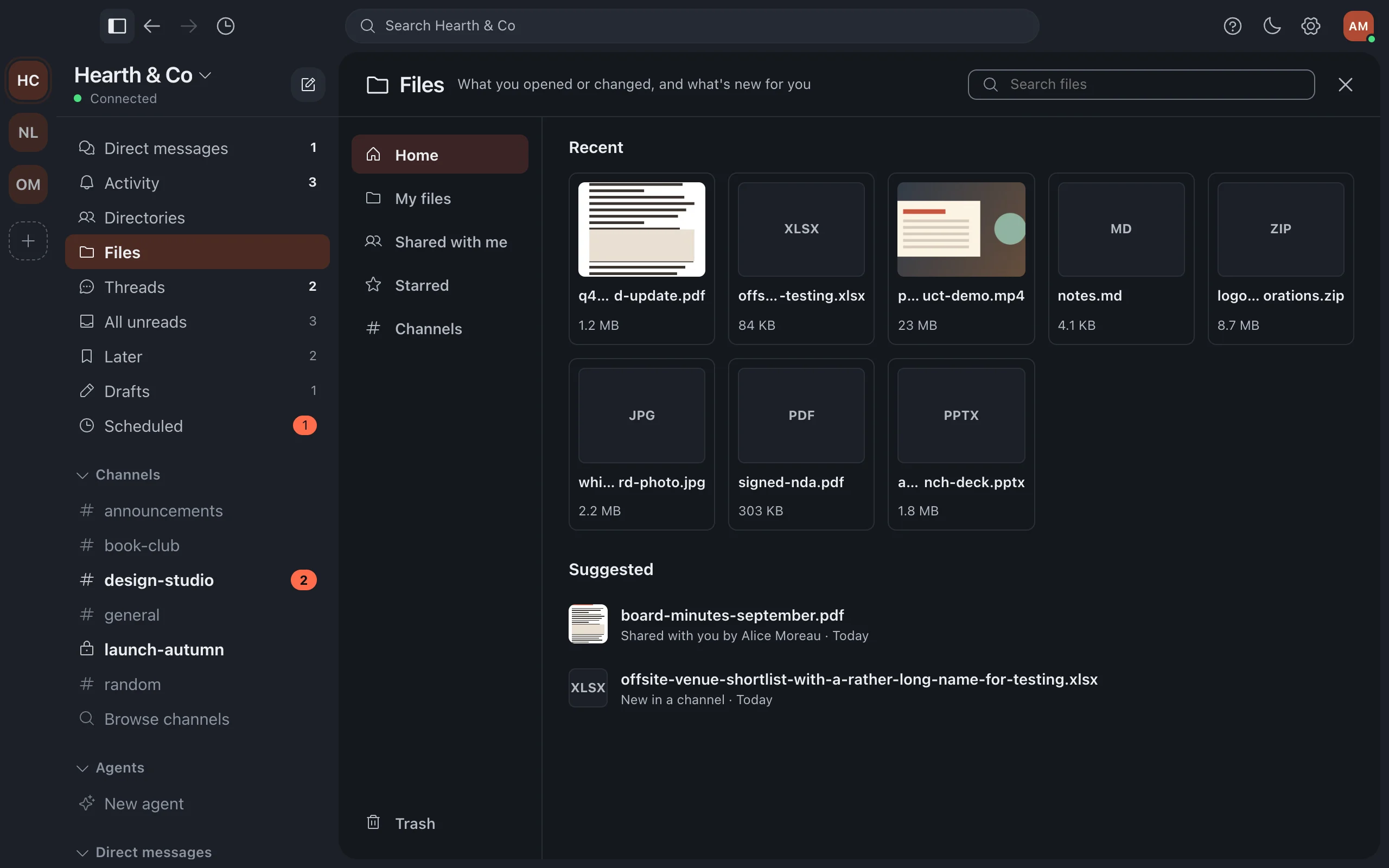Viewport: 1389px width, 868px height.
Task: Open the AM user avatar
Action: tap(1358, 26)
